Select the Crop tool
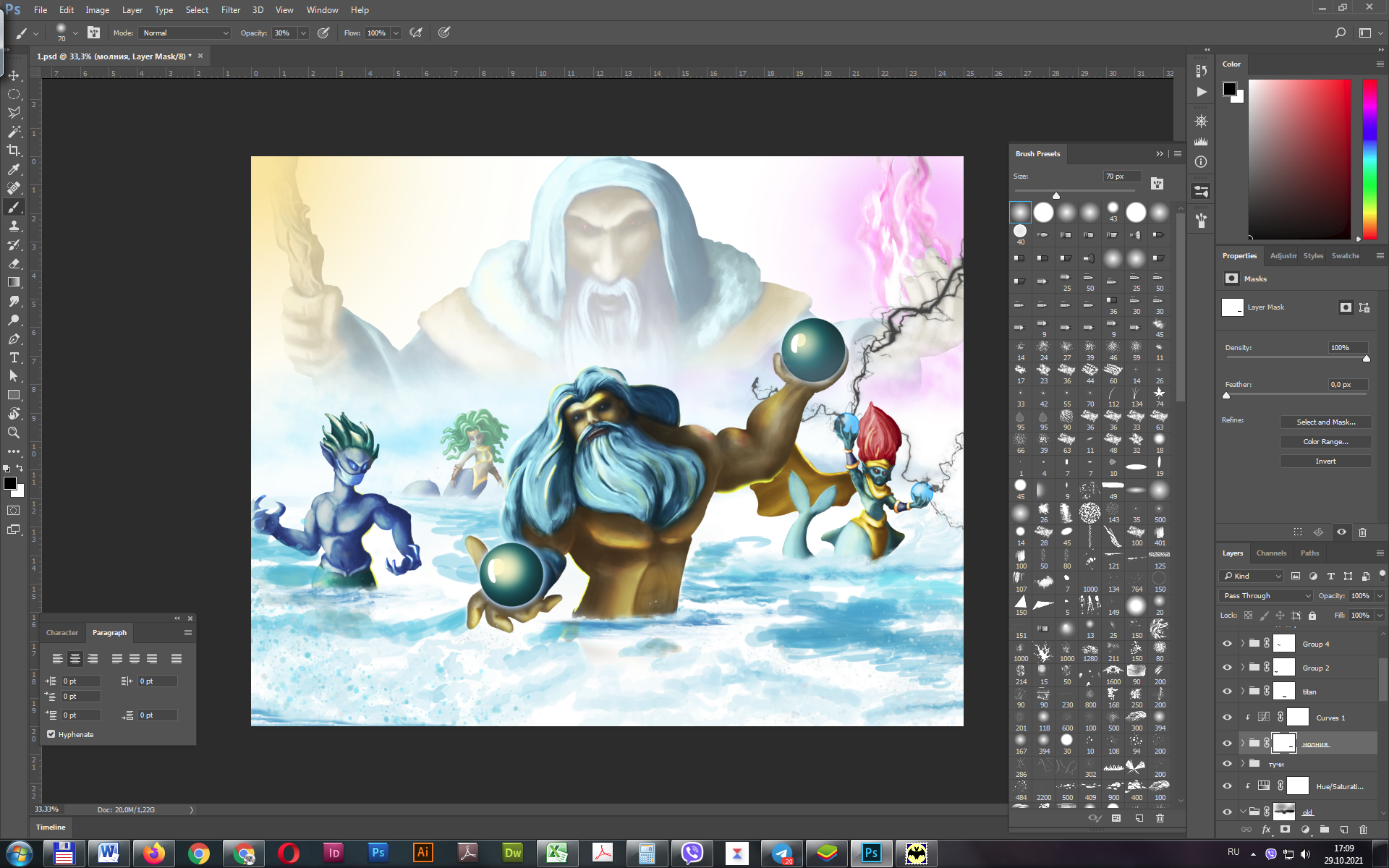1389x868 pixels. coord(14,150)
